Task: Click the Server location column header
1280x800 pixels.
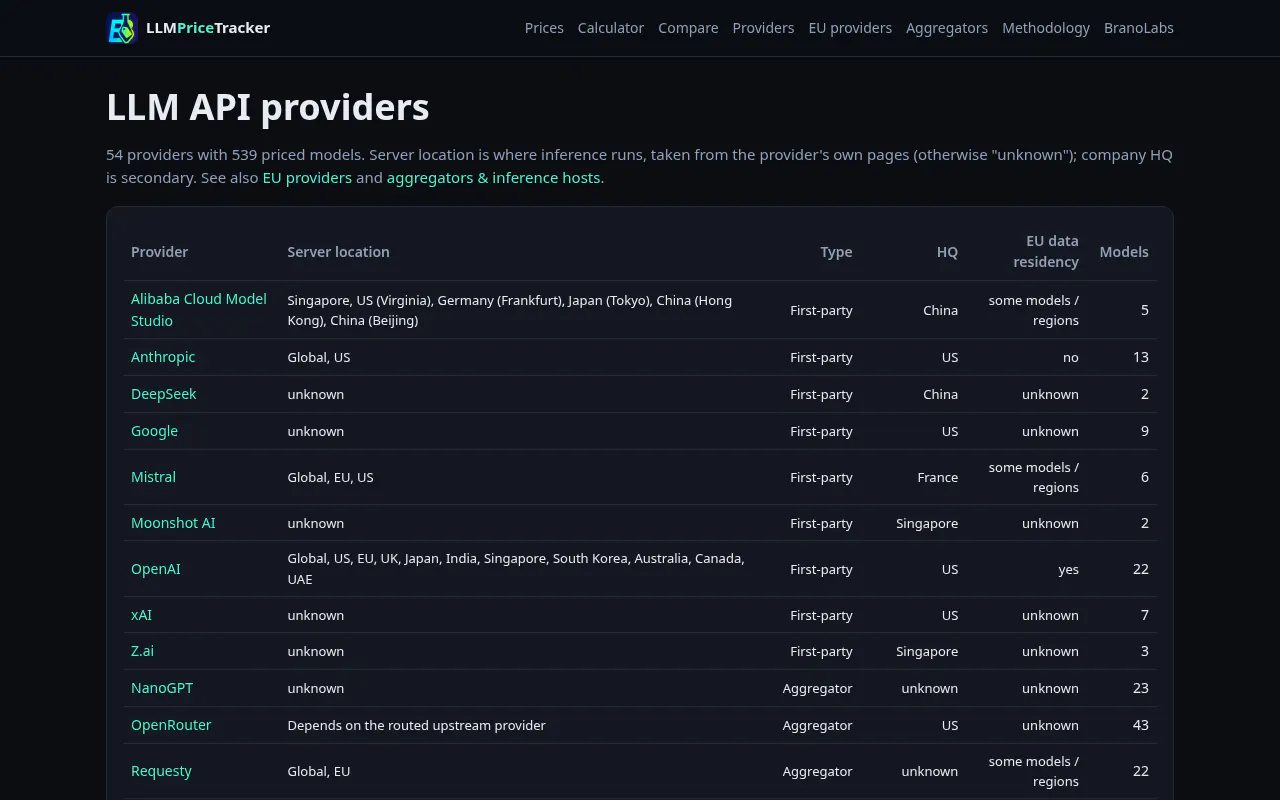Action: tap(338, 252)
